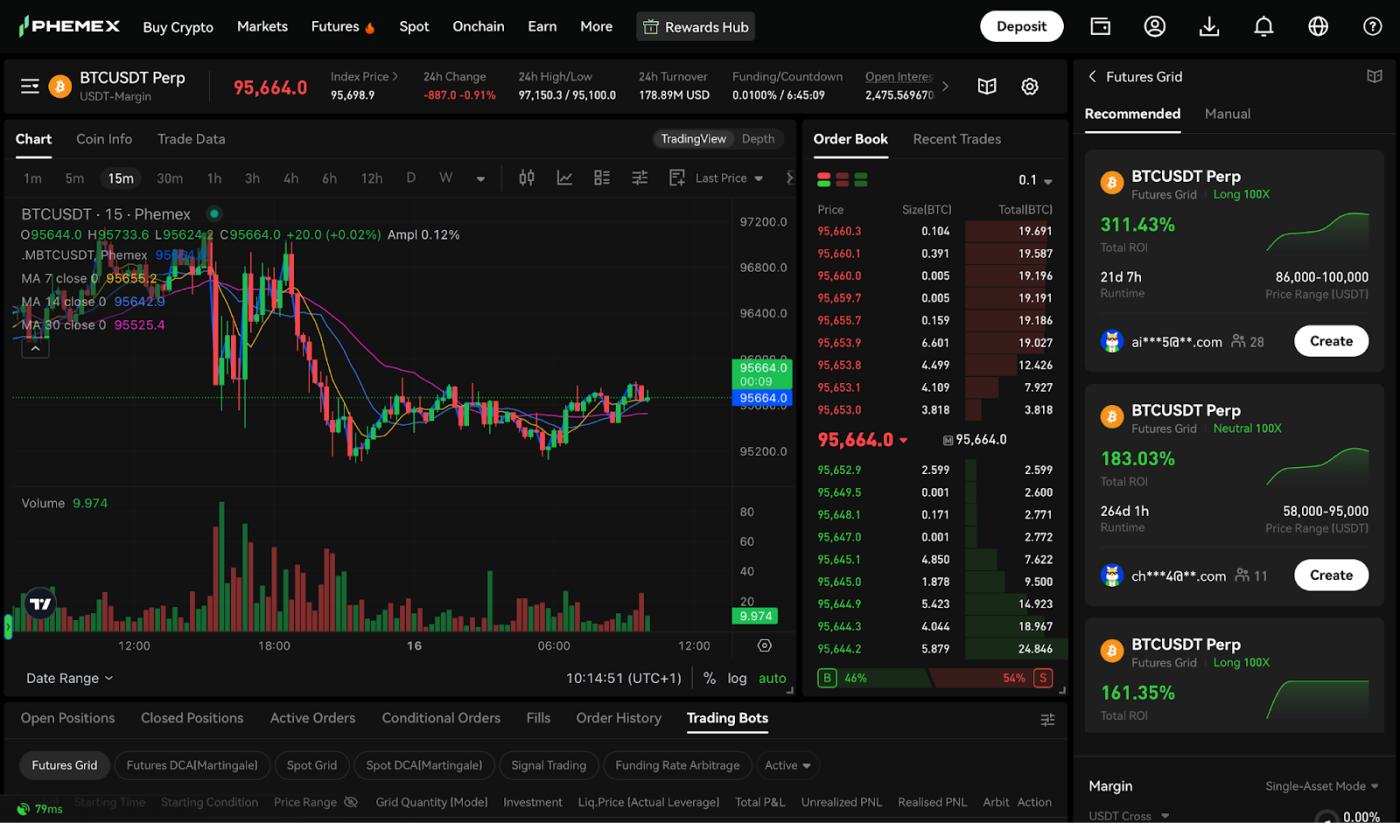Select the line chart style icon
Screen dimensions: 1400x823
coord(564,177)
